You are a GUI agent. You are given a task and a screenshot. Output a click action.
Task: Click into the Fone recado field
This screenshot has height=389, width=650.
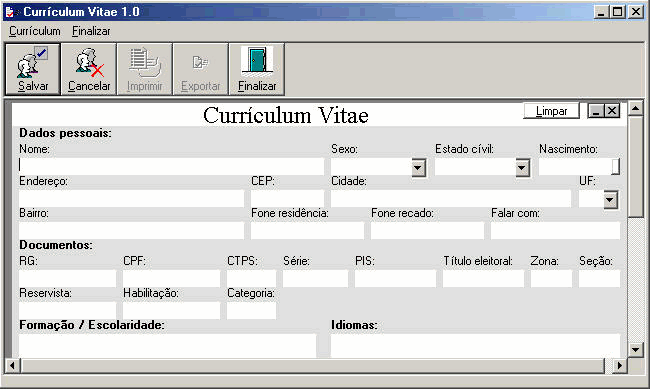pyautogui.click(x=427, y=231)
